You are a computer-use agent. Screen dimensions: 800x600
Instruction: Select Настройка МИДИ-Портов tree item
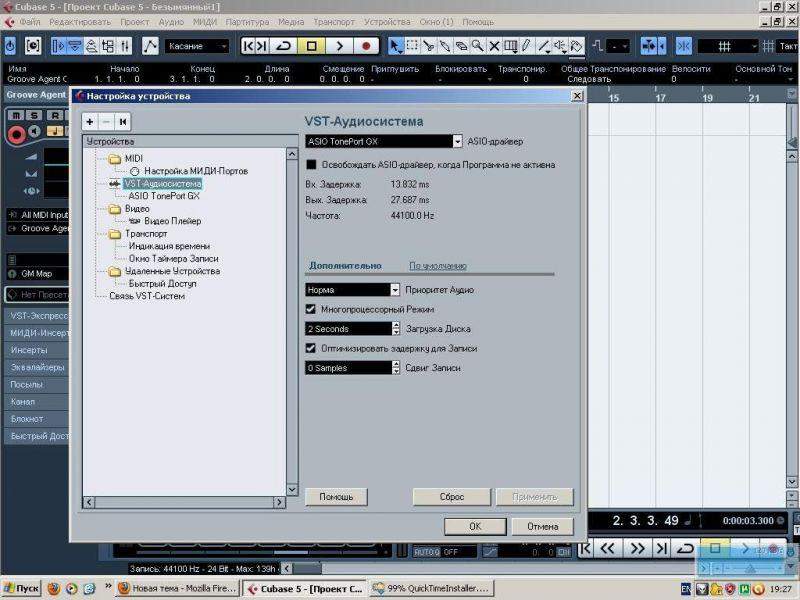[x=196, y=171]
